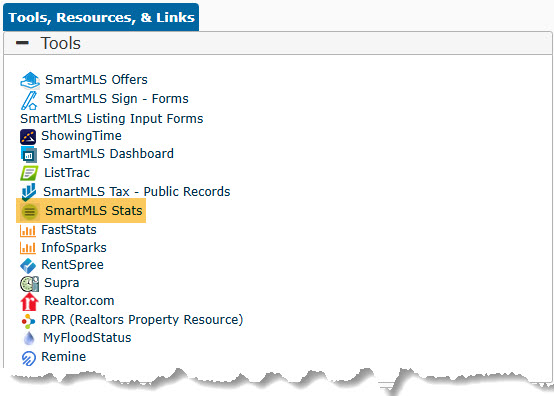
Task: Open SmartMLS Sign - Forms link
Action: point(117,99)
